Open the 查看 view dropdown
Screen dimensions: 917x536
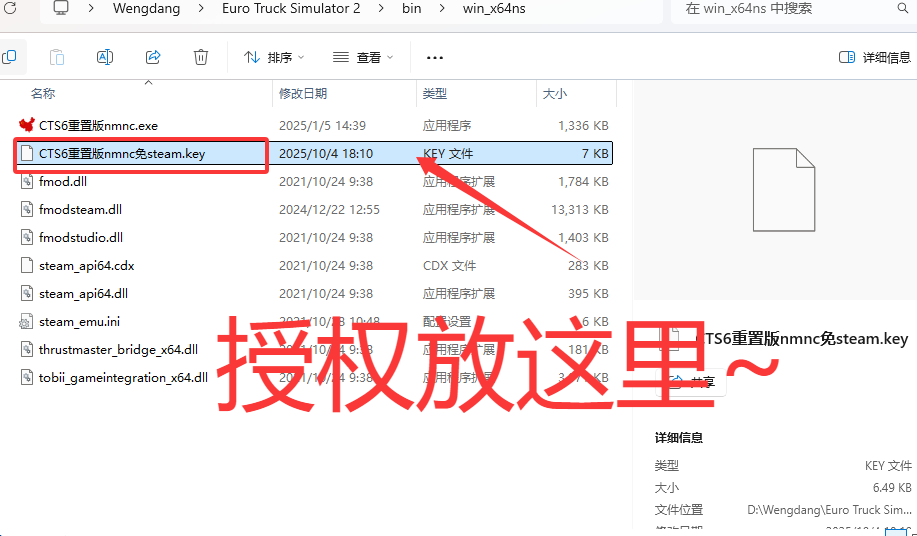point(363,57)
